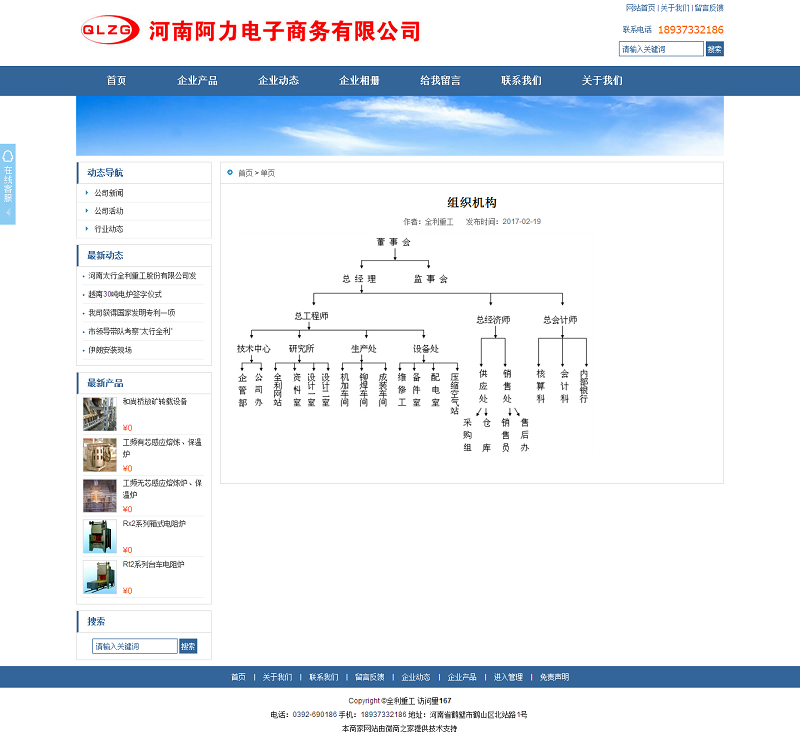Focus the header keyword search field

point(660,49)
